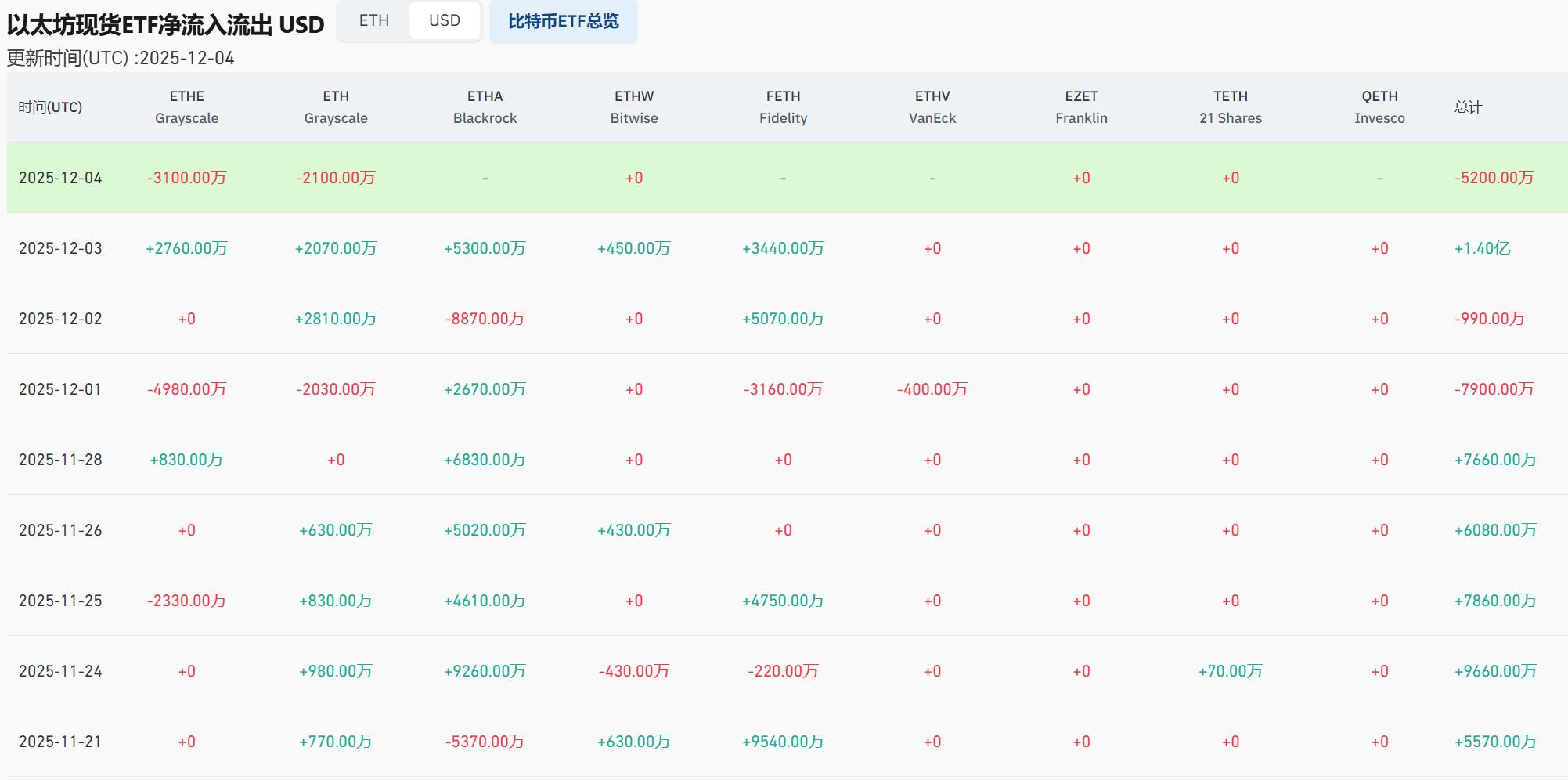Click the TETH 21 Shares column header
Image resolution: width=1568 pixels, height=780 pixels.
pyautogui.click(x=1231, y=107)
